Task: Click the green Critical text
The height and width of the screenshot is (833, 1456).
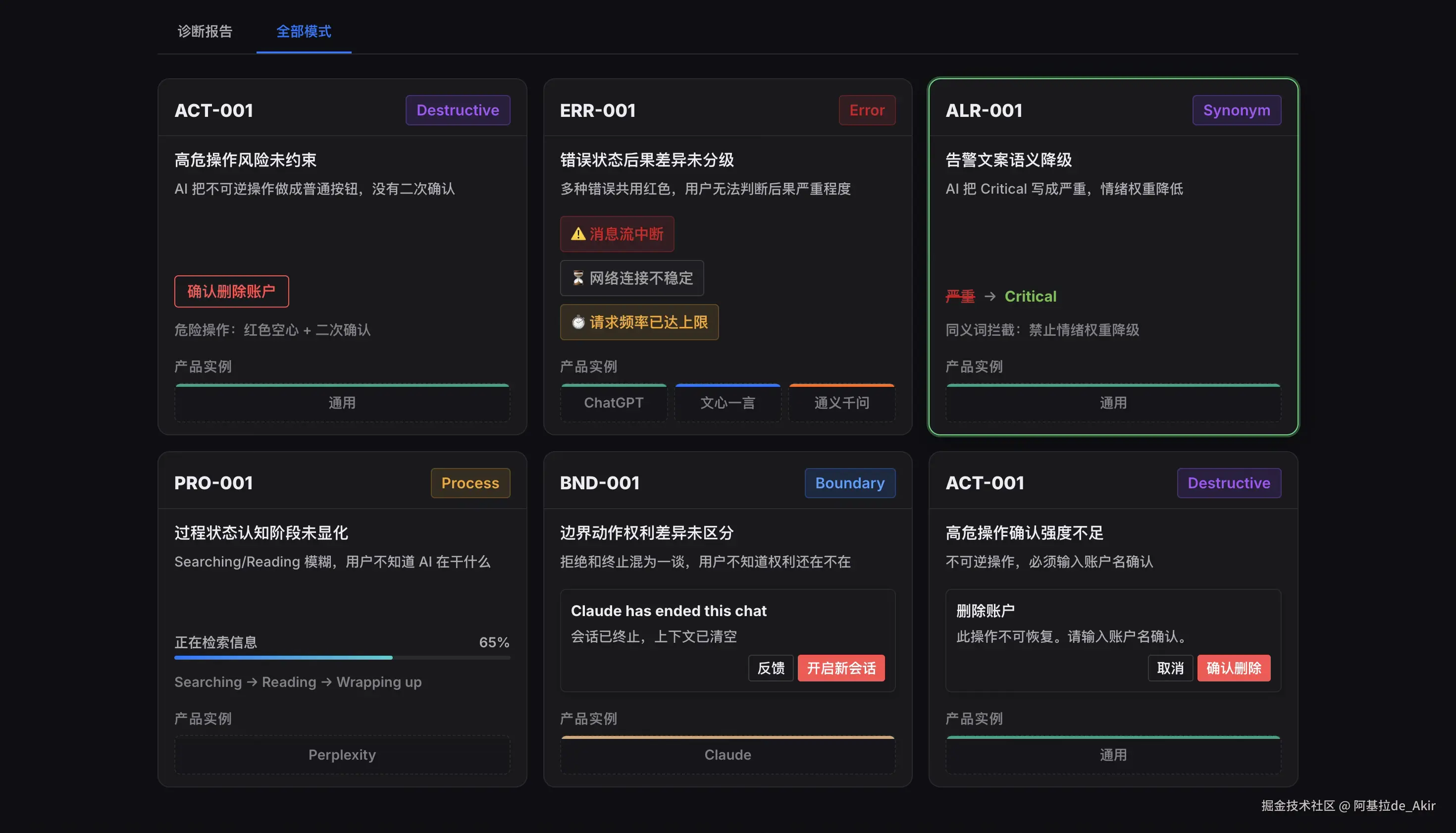Action: click(1031, 296)
